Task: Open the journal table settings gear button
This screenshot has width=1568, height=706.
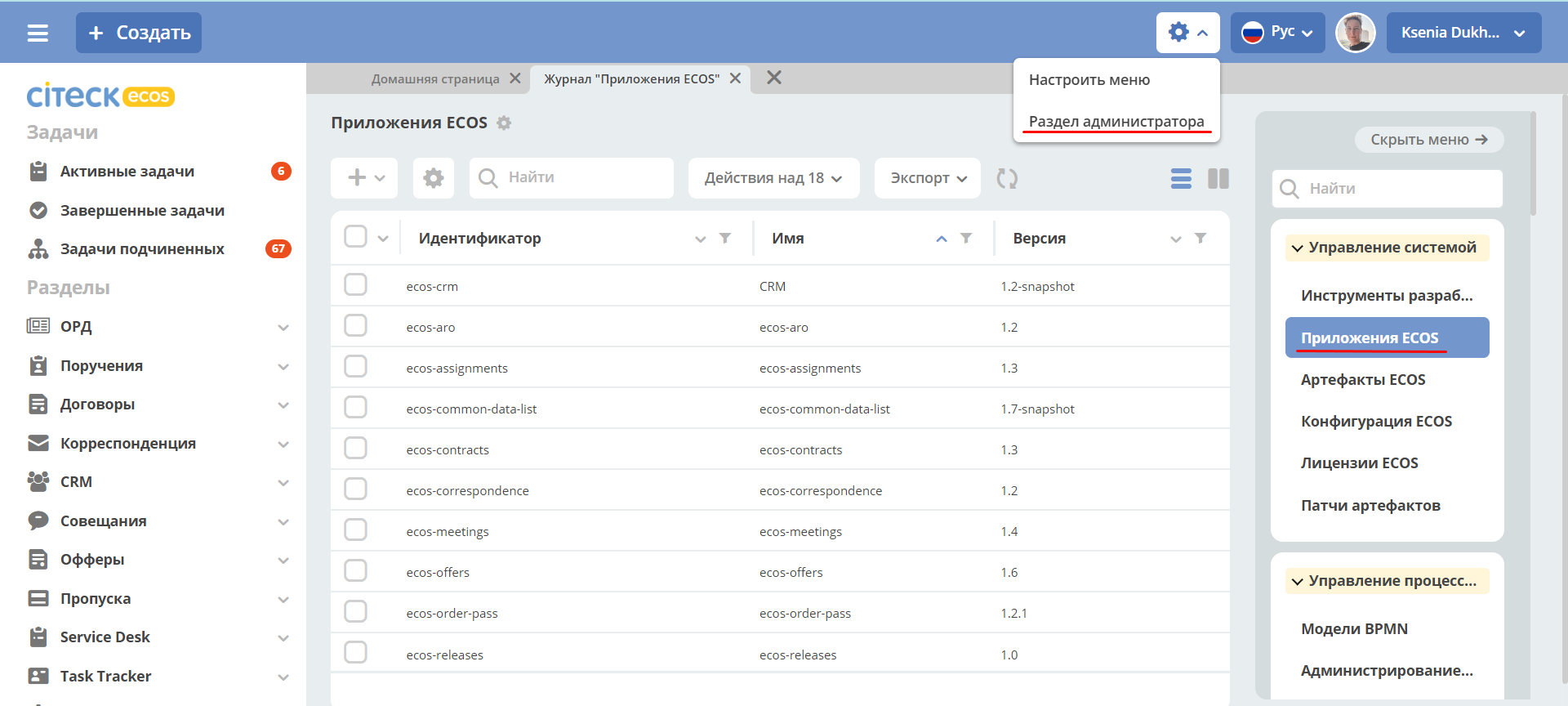Action: coord(434,178)
